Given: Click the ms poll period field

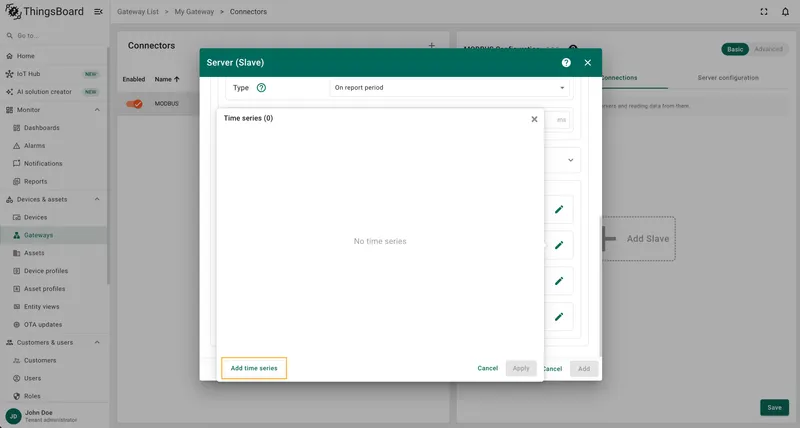Looking at the screenshot, I should pos(557,120).
